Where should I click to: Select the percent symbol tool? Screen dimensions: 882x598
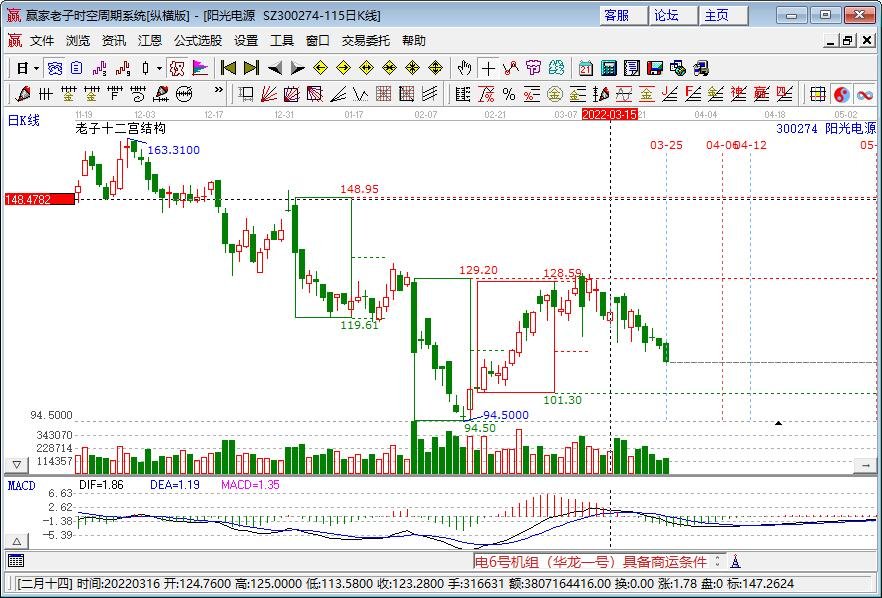click(508, 94)
